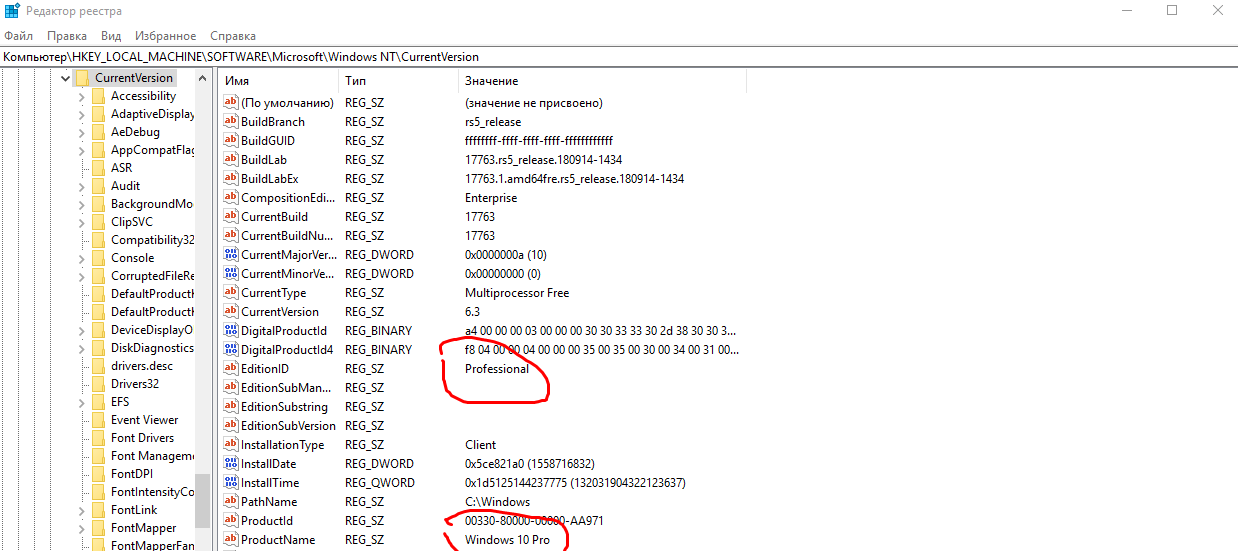Click the 'Professional' value text
Screen dimensions: 1238x551
(x=497, y=369)
